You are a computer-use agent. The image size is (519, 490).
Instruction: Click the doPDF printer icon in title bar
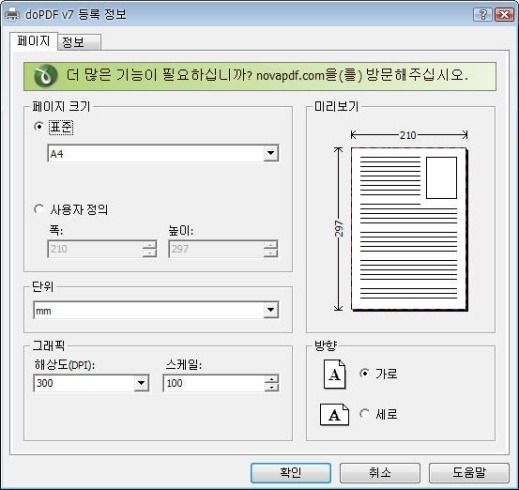click(12, 14)
